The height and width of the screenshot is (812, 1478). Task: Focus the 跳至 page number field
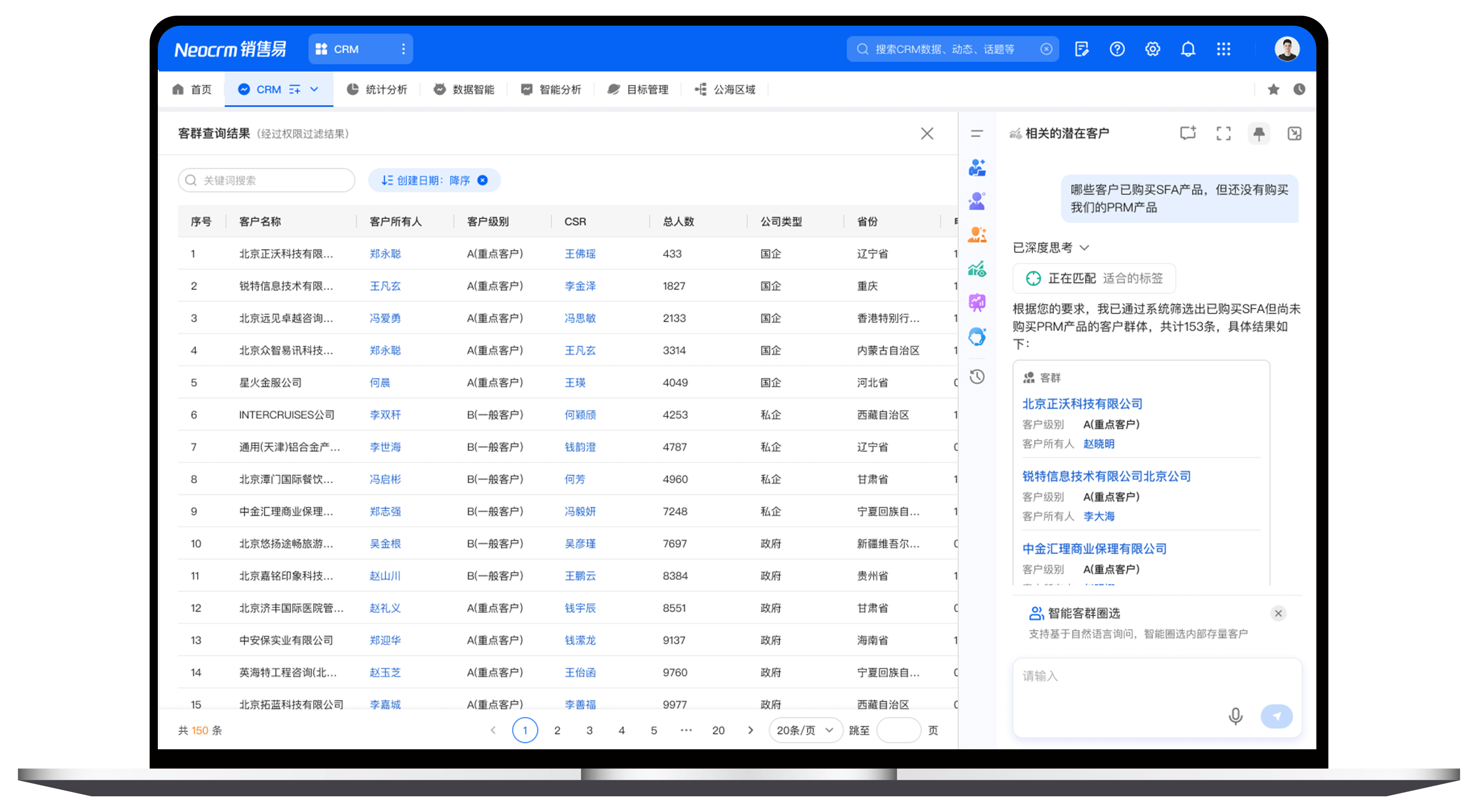[x=898, y=730]
